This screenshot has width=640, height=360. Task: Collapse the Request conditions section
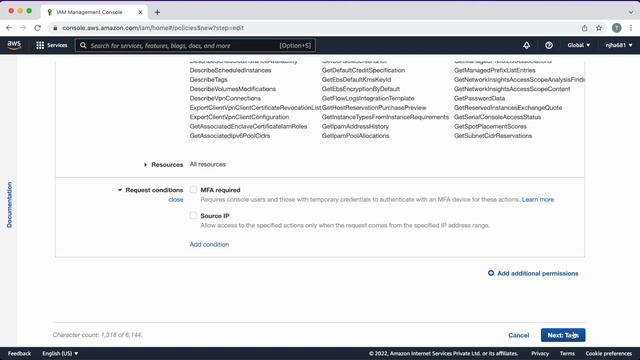point(120,190)
